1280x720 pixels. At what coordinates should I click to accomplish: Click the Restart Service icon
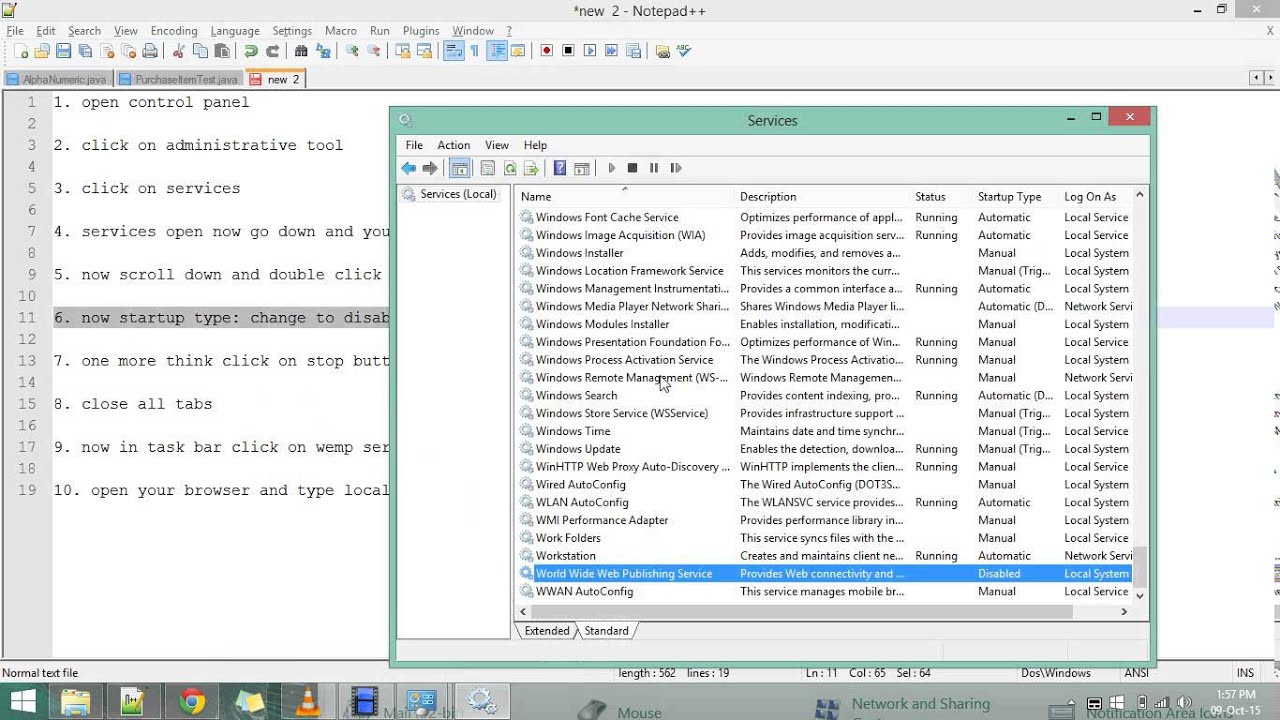676,168
